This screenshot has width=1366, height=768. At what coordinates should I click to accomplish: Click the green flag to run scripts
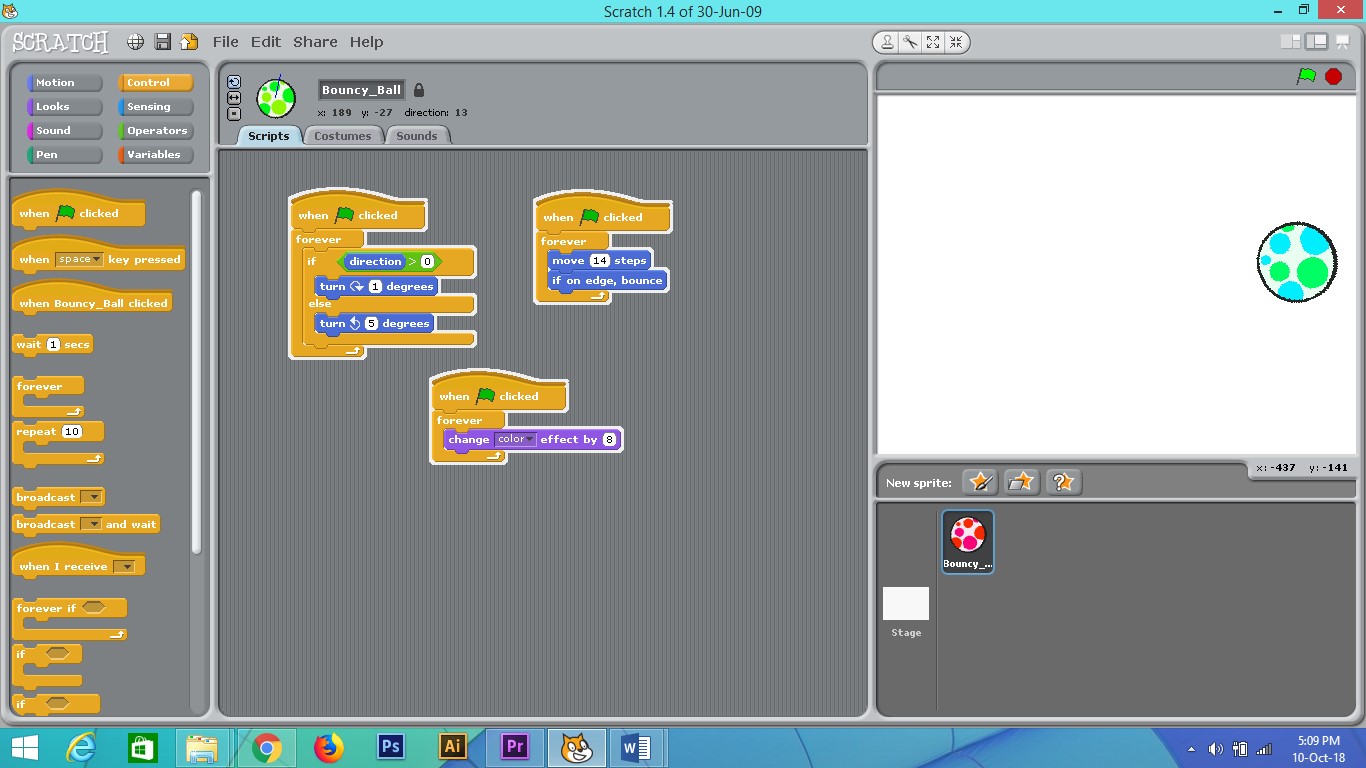tap(1305, 76)
